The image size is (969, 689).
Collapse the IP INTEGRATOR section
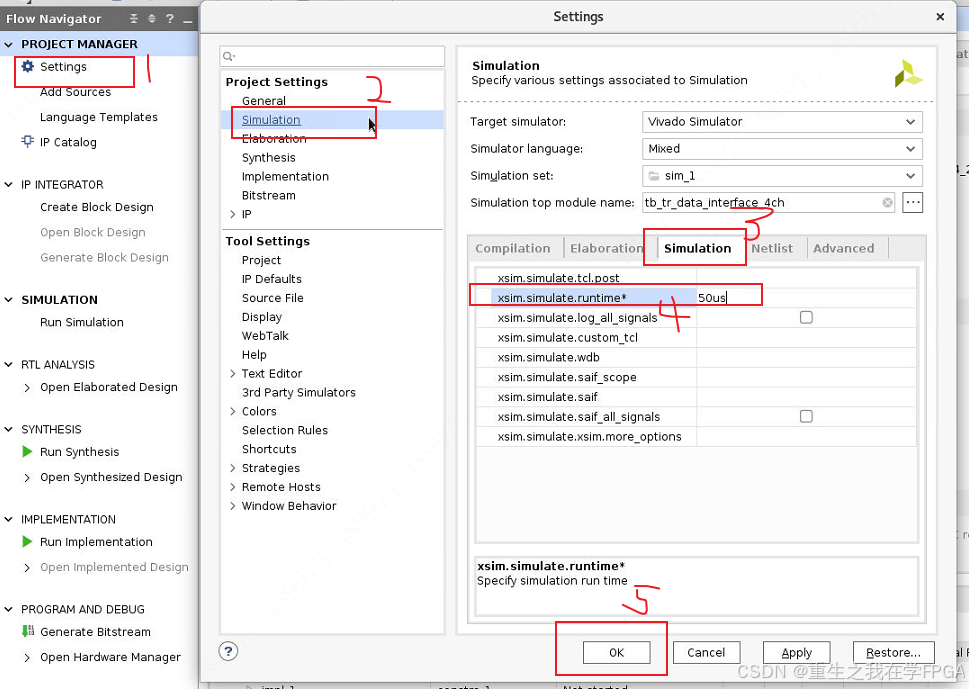pyautogui.click(x=9, y=184)
